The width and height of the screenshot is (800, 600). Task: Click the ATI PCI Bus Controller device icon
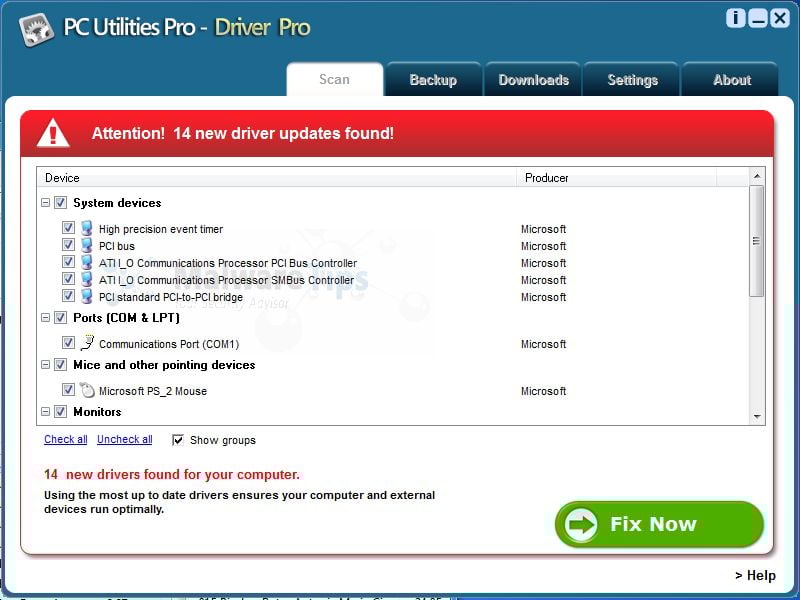(x=87, y=262)
